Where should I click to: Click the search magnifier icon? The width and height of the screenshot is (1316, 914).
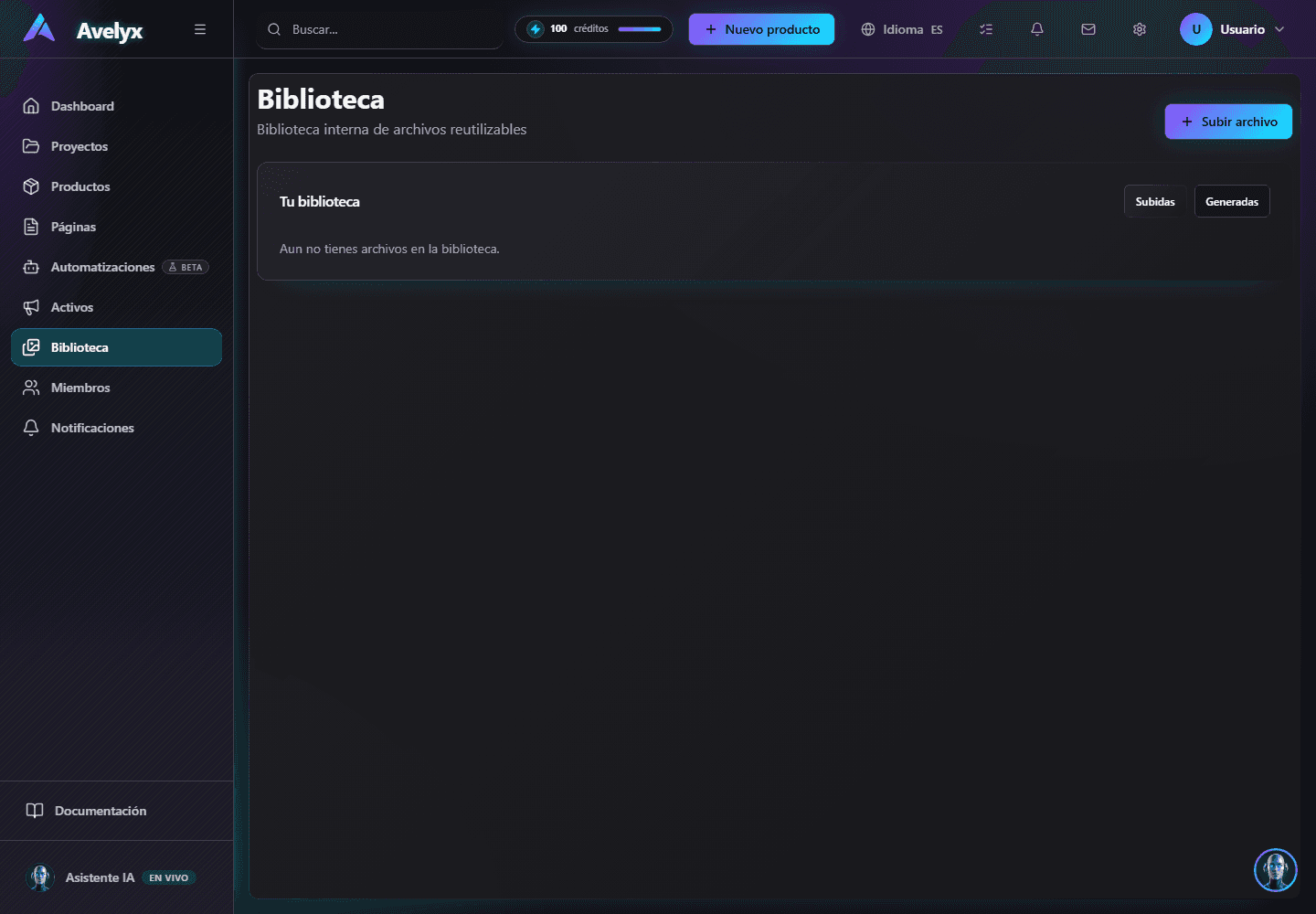[274, 29]
